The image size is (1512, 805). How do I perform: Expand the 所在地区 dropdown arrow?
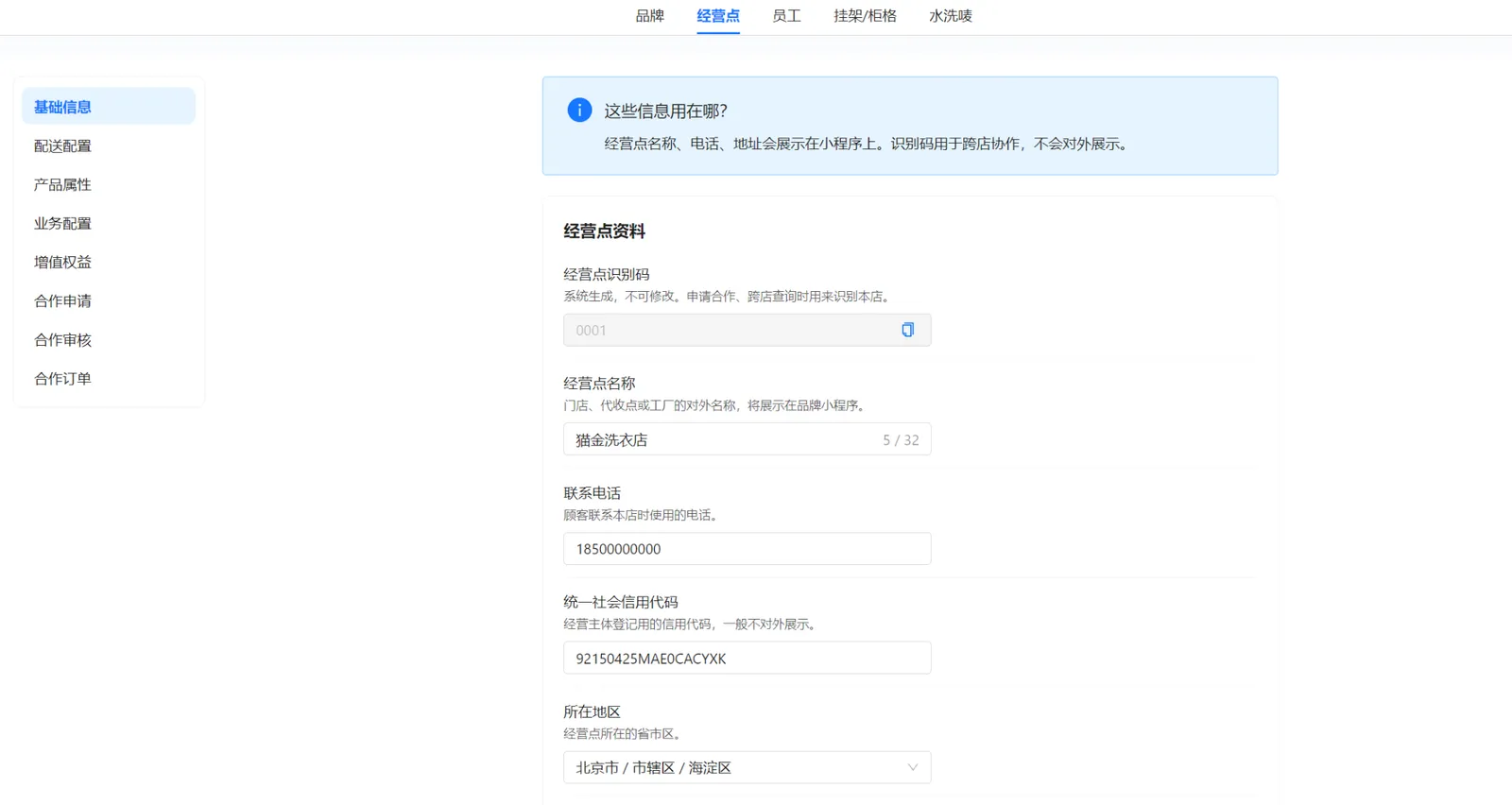912,767
